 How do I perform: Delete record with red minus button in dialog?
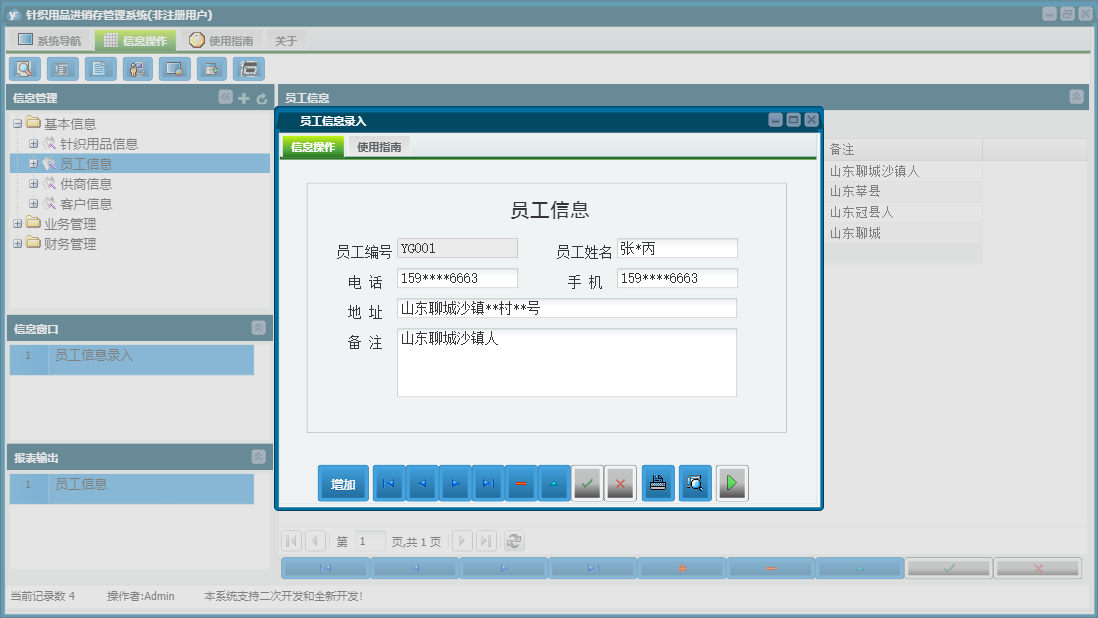coord(521,483)
